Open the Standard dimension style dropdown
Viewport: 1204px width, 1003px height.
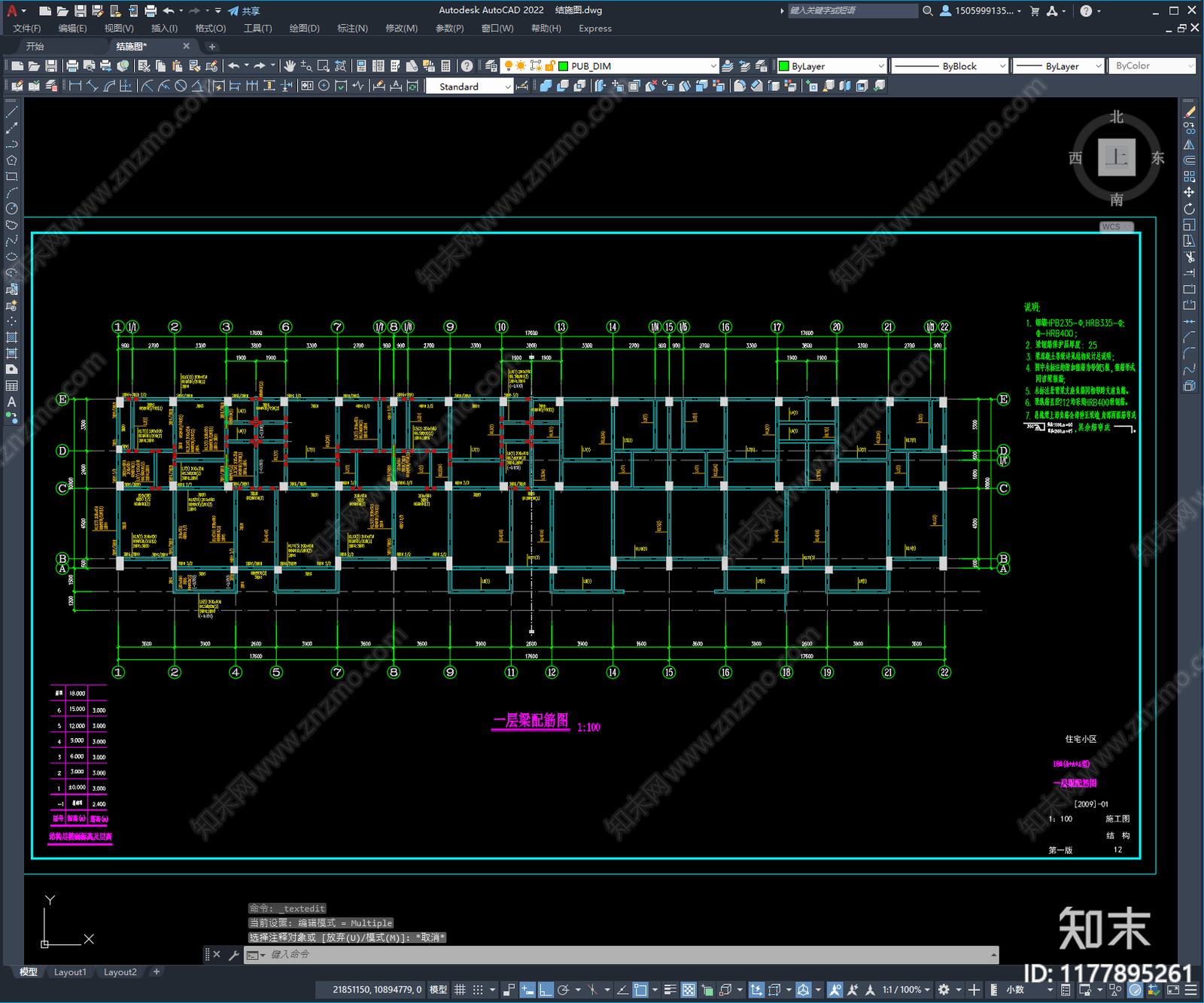pyautogui.click(x=470, y=86)
